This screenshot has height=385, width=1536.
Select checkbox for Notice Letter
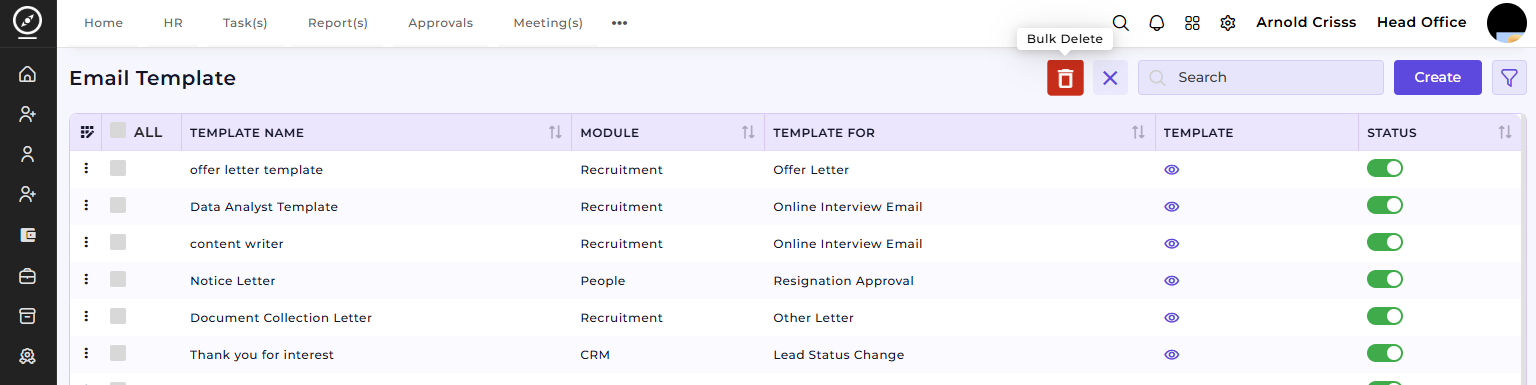point(118,279)
